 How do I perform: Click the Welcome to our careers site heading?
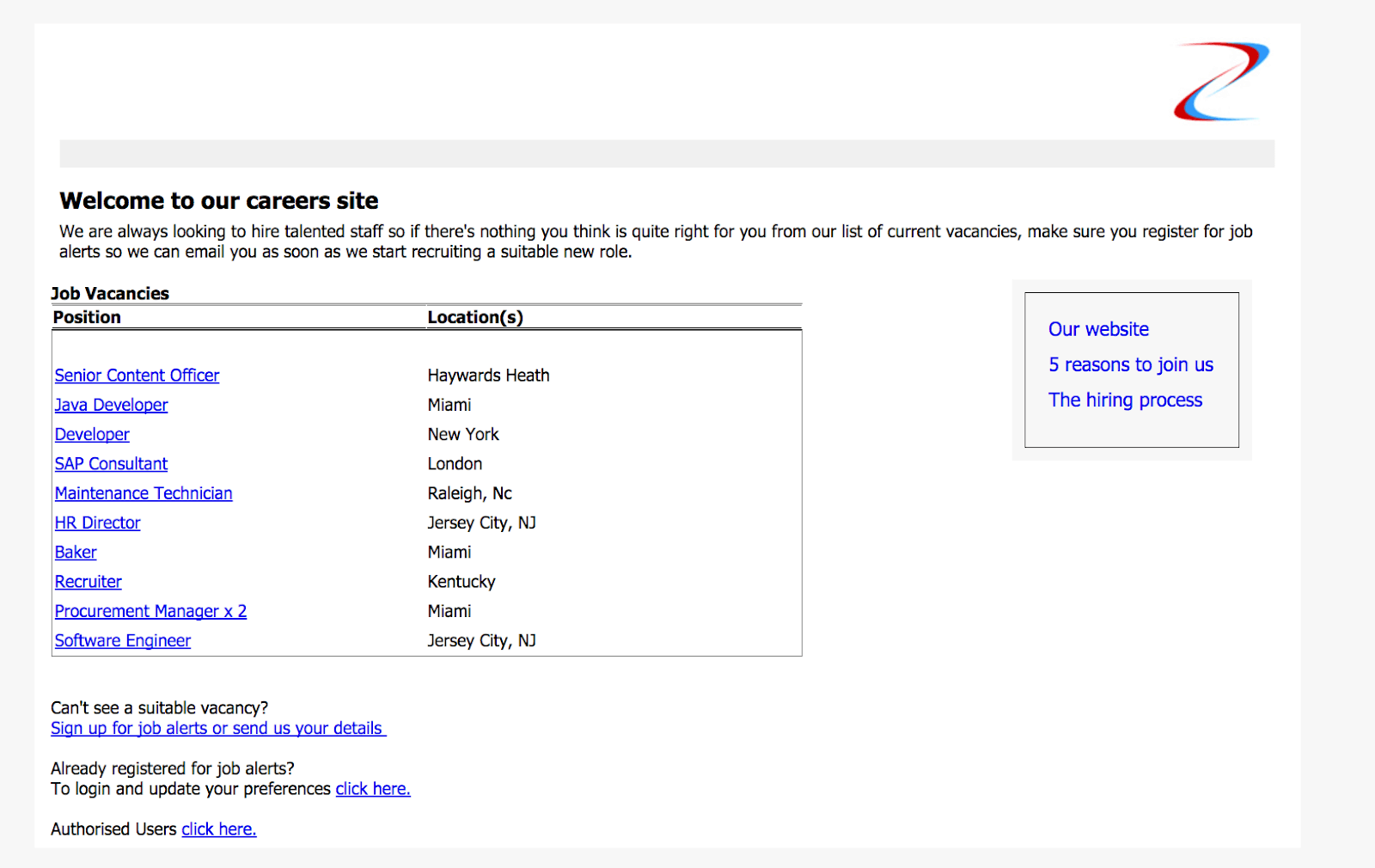point(219,201)
